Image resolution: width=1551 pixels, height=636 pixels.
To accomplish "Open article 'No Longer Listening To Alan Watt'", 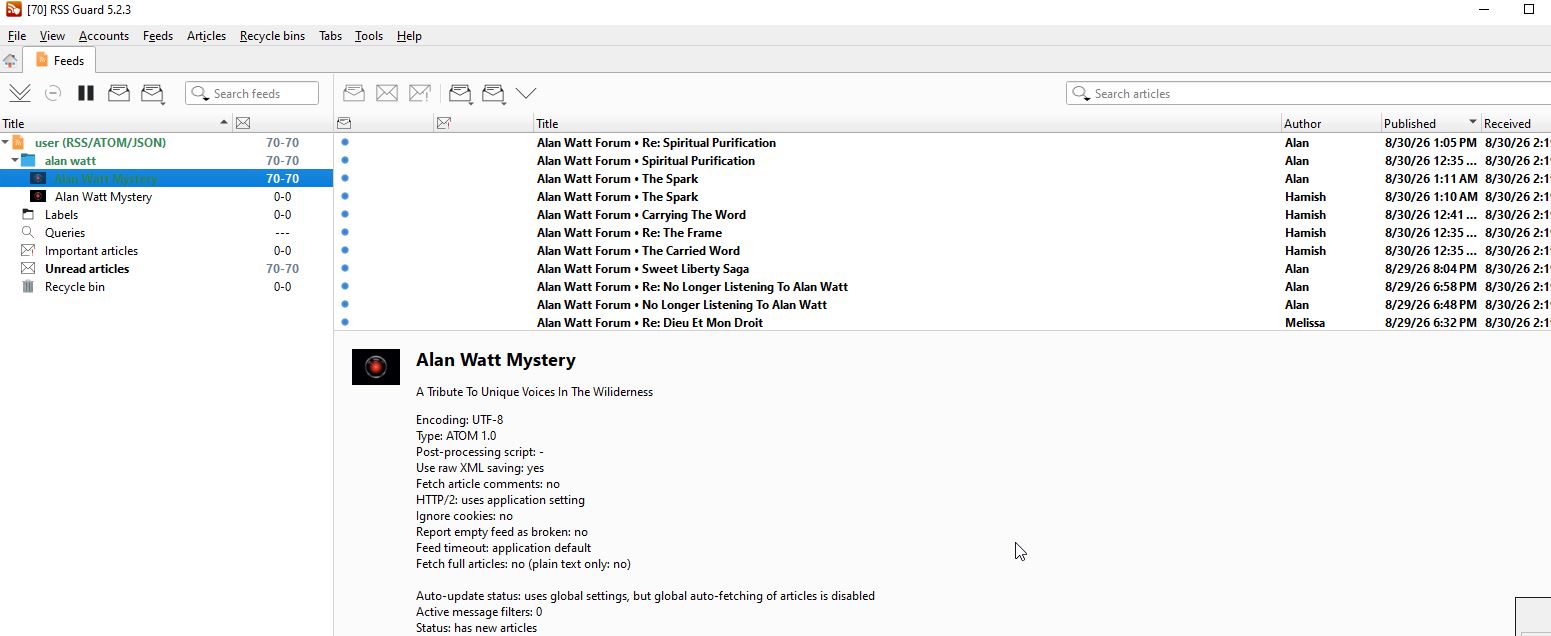I will 682,304.
